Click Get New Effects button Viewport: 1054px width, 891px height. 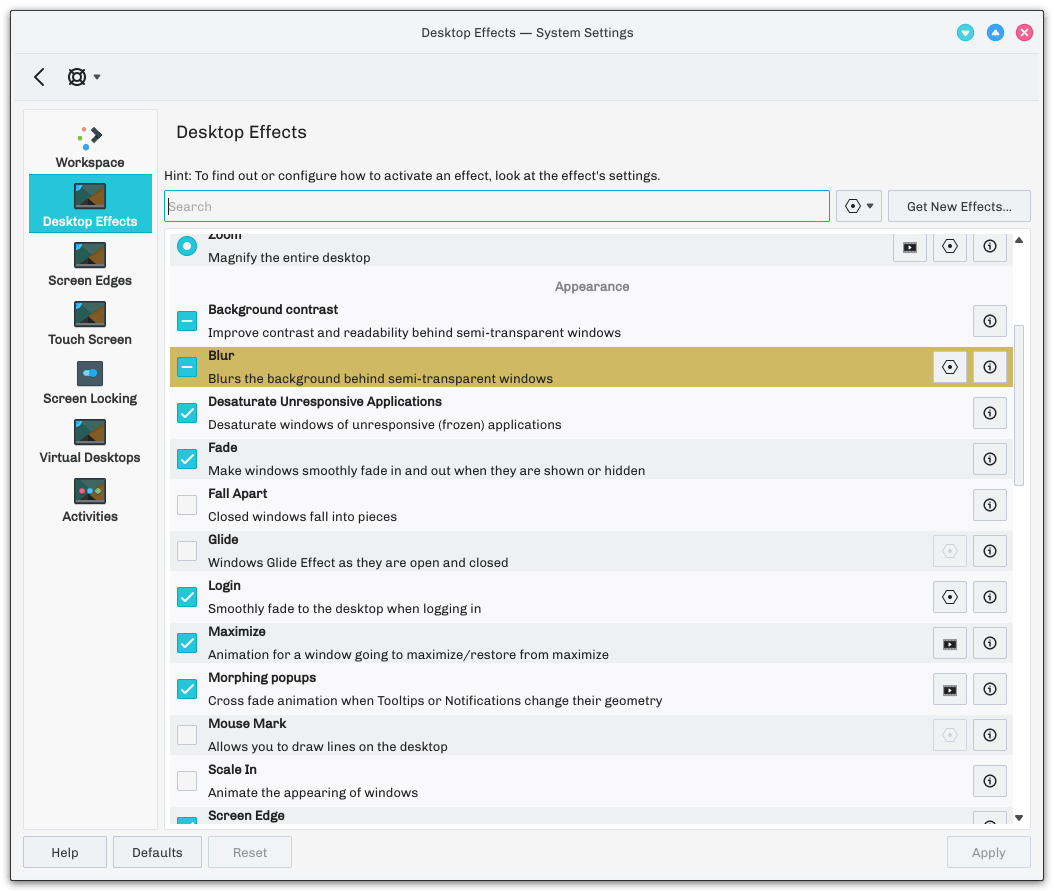coord(959,206)
